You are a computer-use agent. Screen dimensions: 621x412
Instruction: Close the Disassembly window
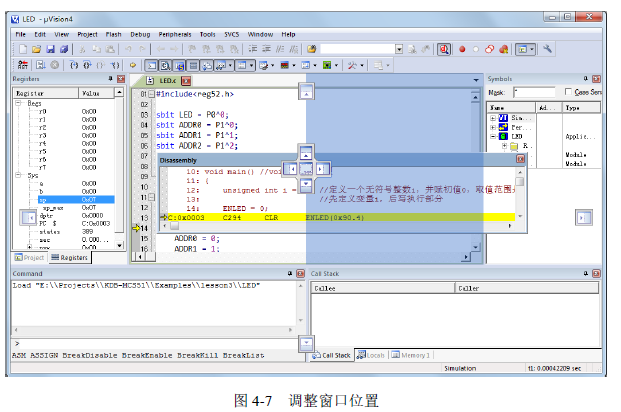pos(520,160)
